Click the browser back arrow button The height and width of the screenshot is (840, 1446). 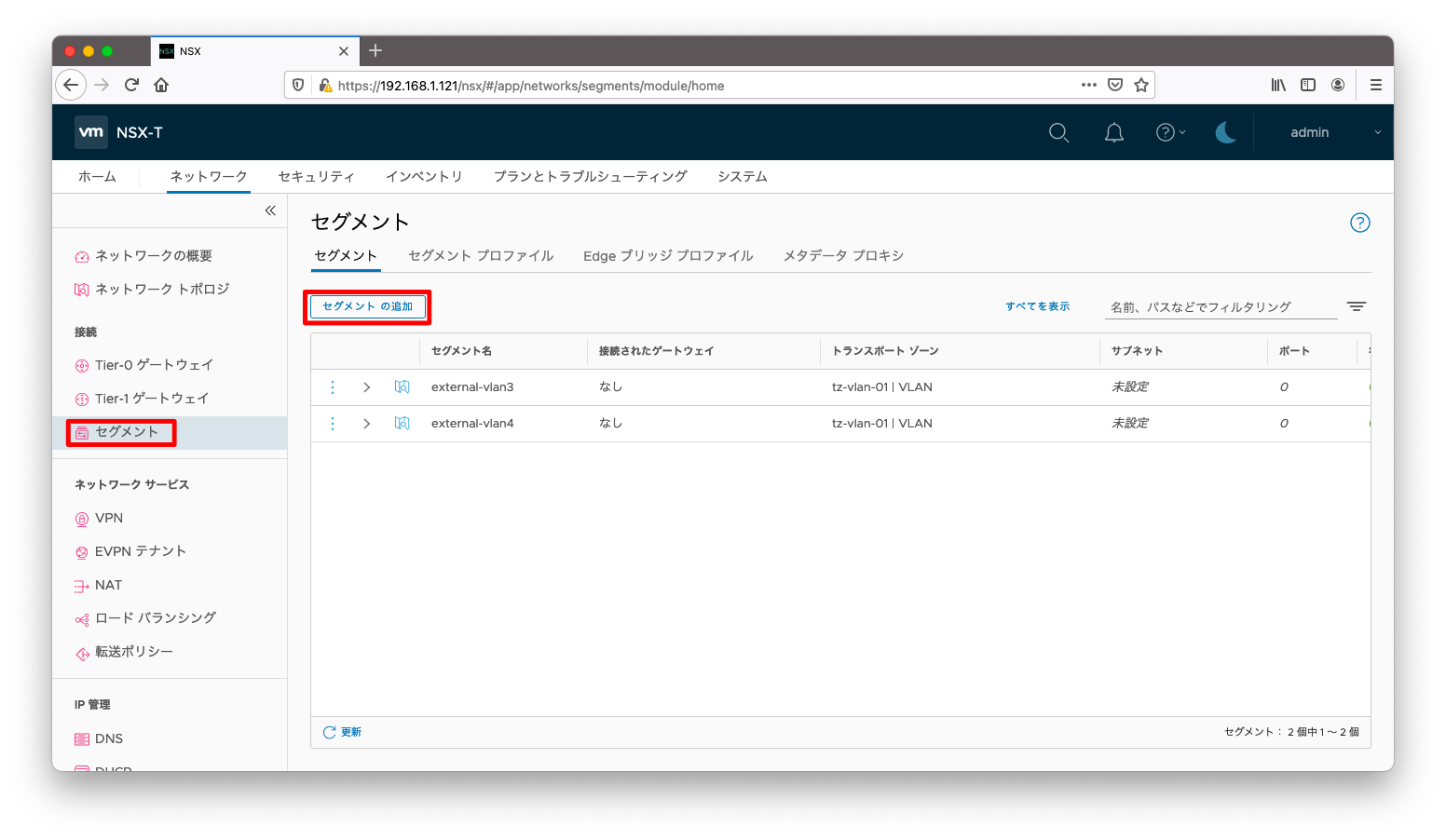coord(71,85)
